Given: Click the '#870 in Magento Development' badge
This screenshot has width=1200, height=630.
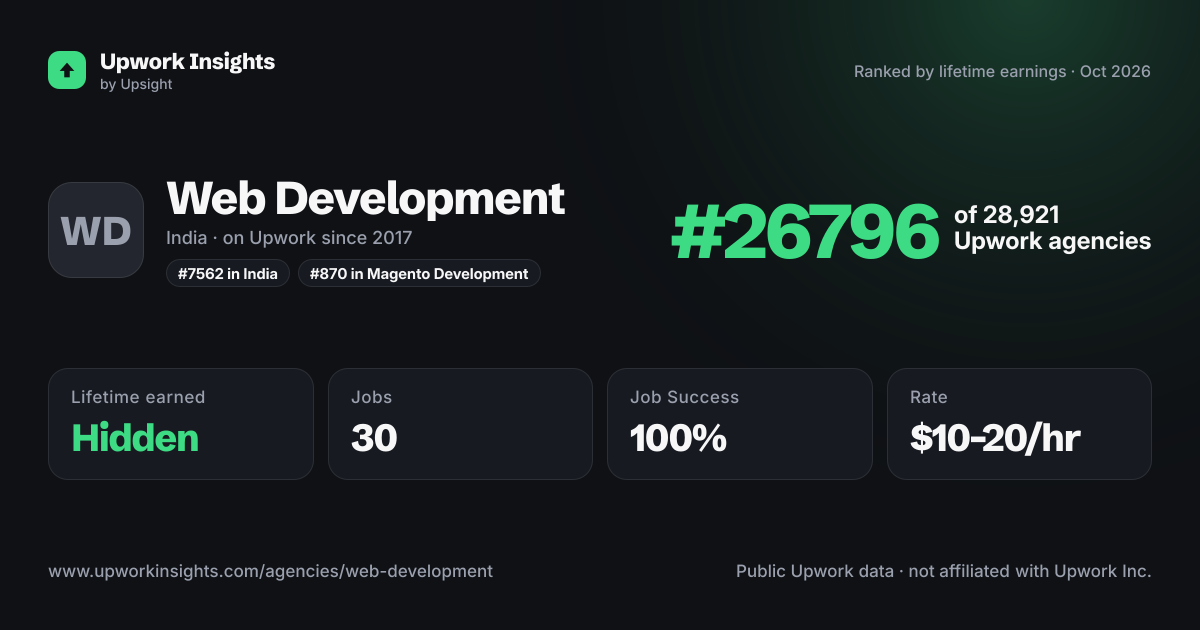Looking at the screenshot, I should tap(419, 273).
